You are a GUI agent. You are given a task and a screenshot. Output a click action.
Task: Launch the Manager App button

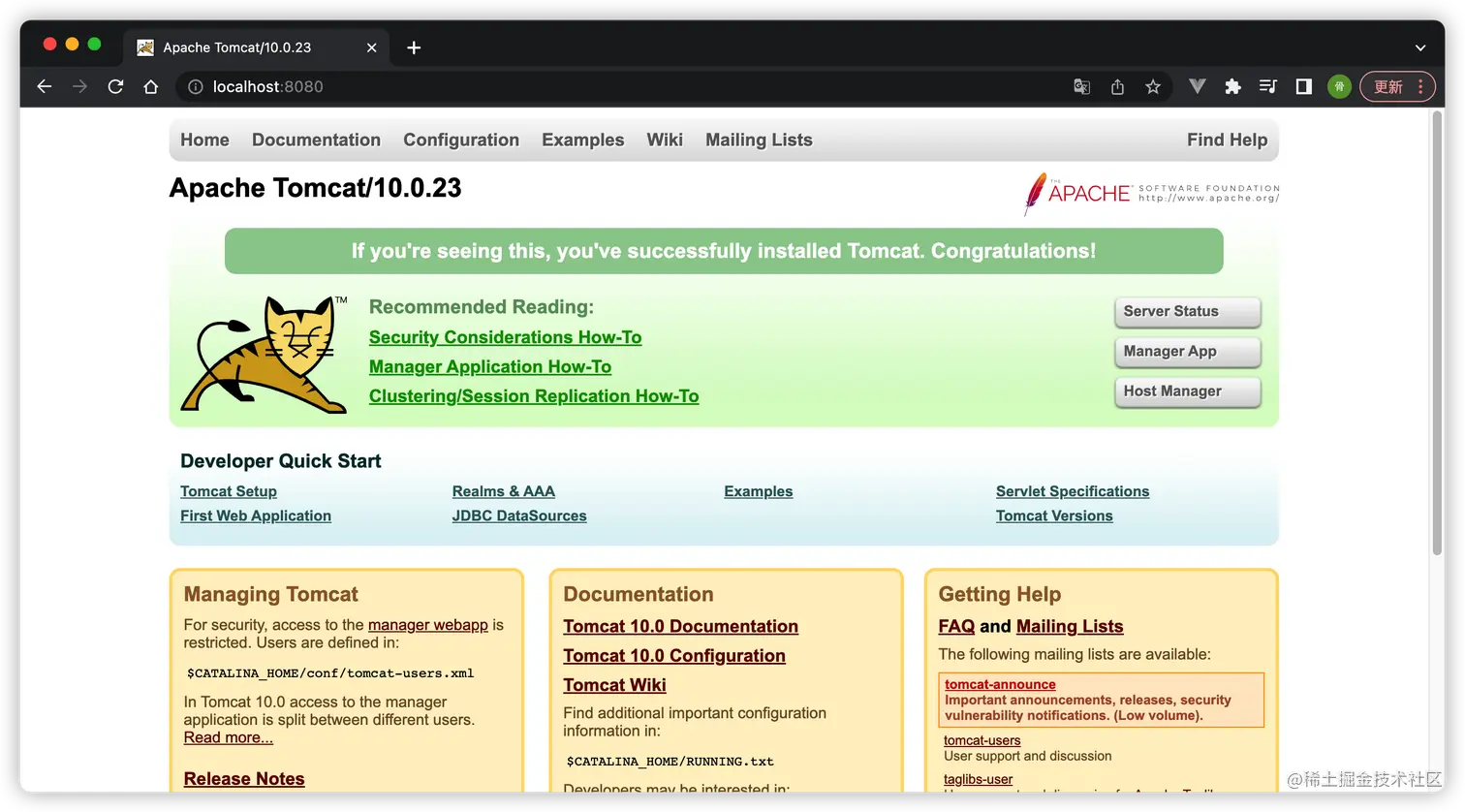pyautogui.click(x=1188, y=352)
